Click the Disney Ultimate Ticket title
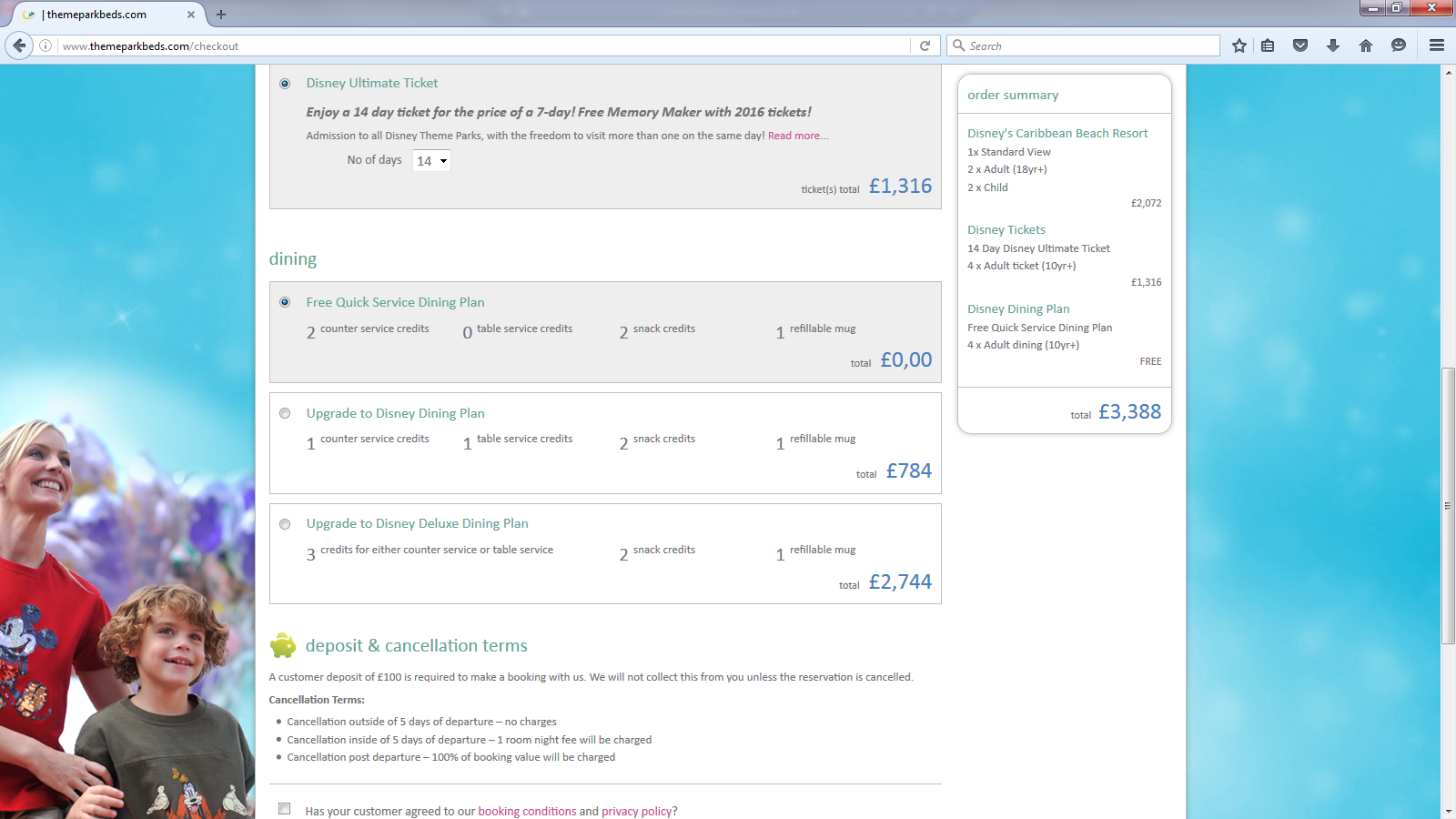The height and width of the screenshot is (819, 1456). (372, 83)
